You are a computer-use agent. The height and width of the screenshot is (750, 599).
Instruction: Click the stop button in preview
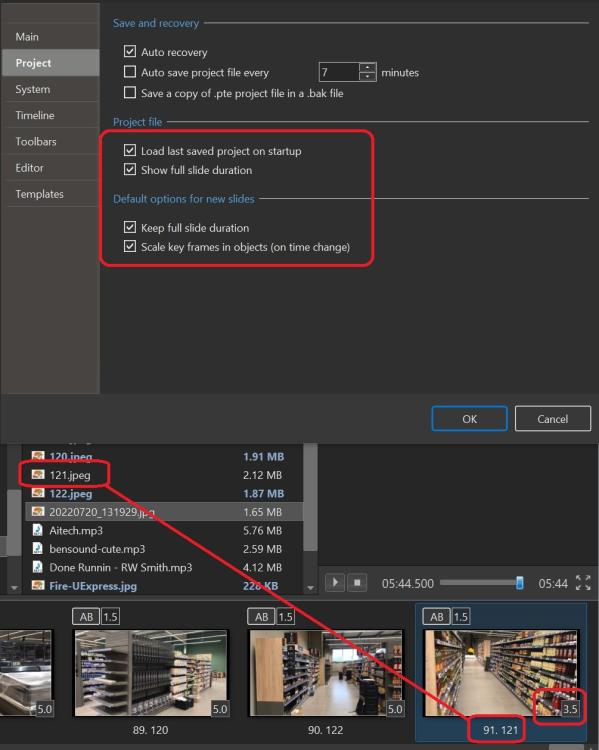(x=357, y=583)
